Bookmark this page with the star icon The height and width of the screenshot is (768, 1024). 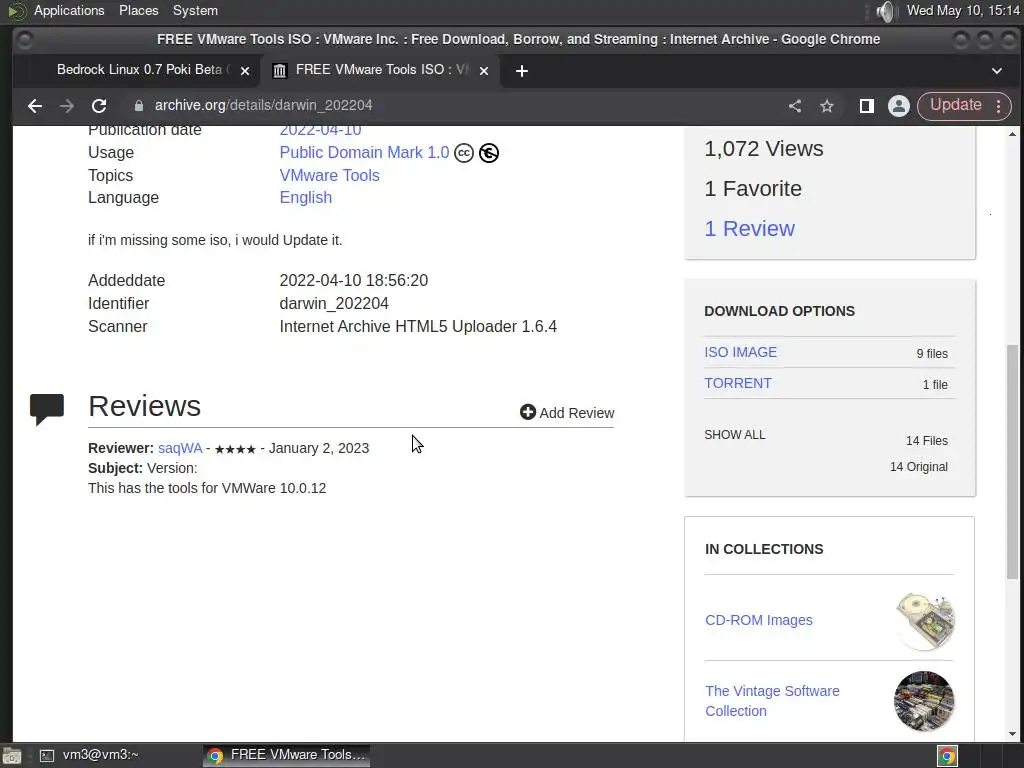(x=827, y=106)
